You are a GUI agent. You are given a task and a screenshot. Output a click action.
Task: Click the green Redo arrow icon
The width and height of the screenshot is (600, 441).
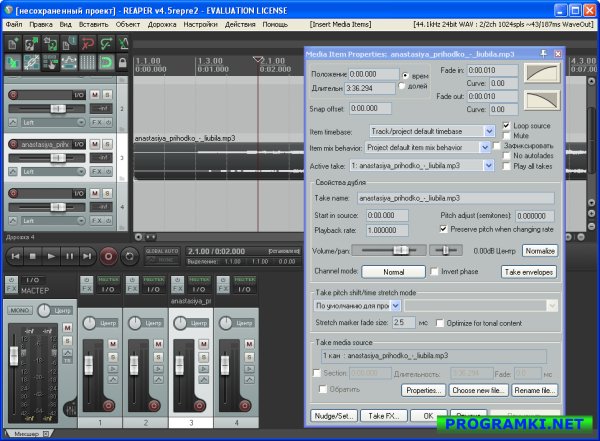pos(106,43)
